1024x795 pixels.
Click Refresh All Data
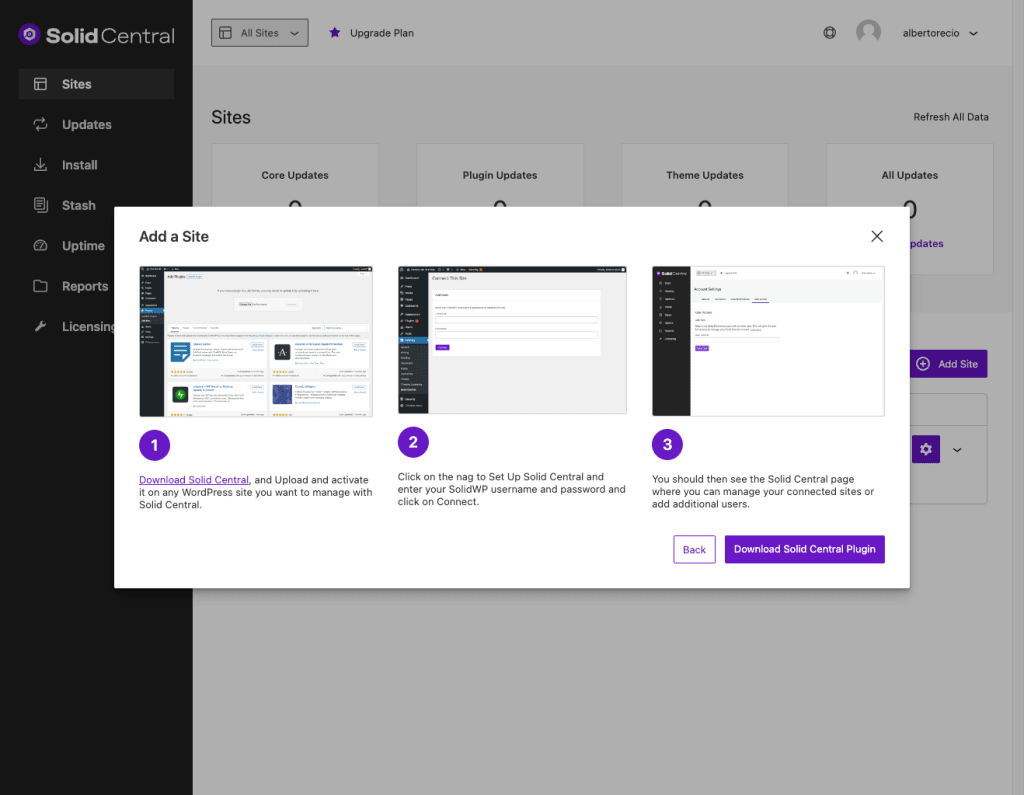950,117
